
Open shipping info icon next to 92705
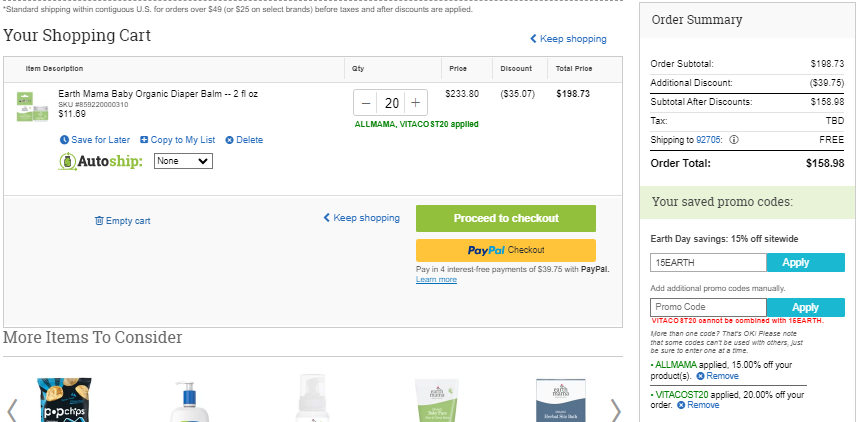734,140
